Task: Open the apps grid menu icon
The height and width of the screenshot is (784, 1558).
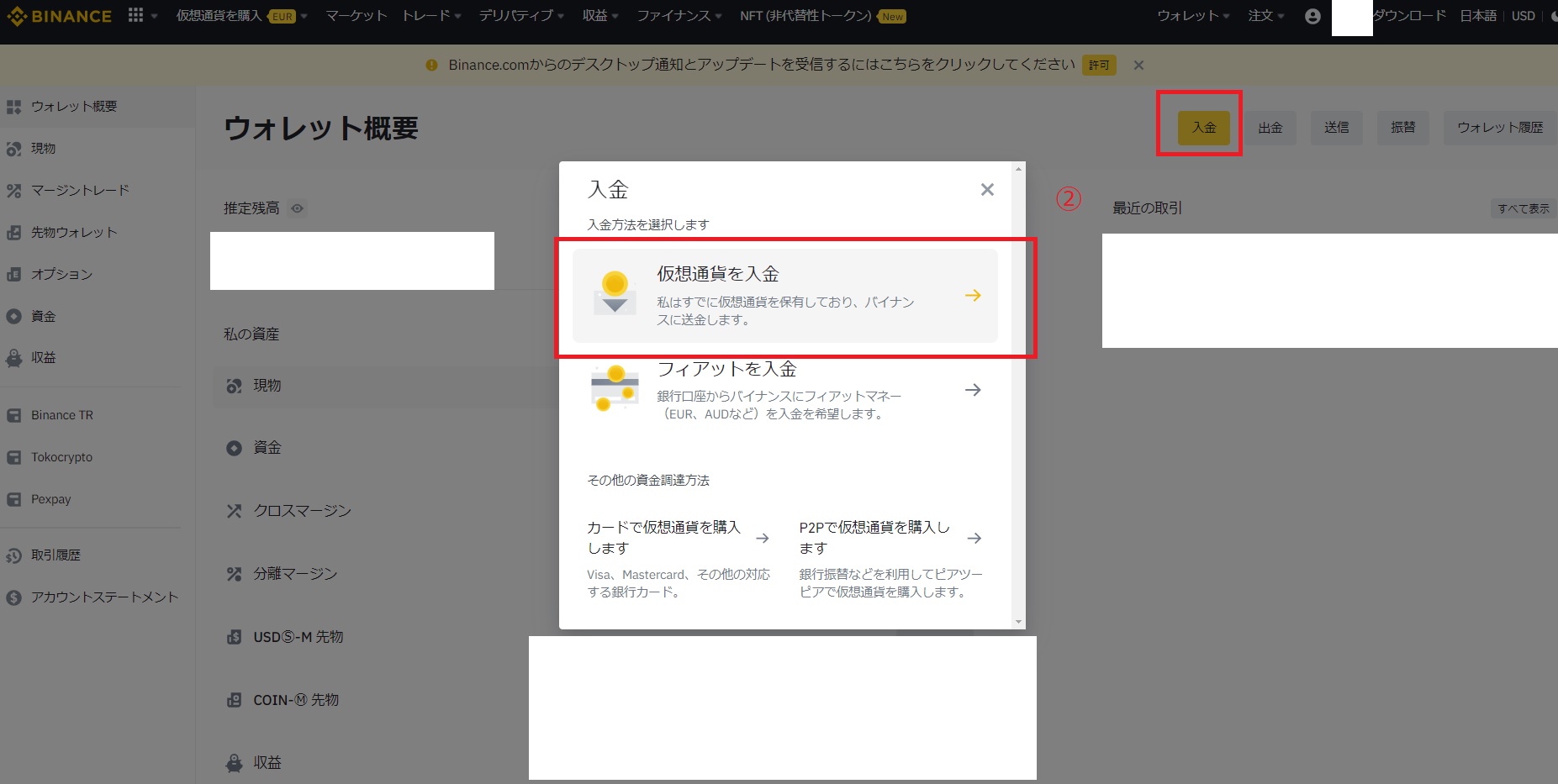Action: (x=135, y=15)
